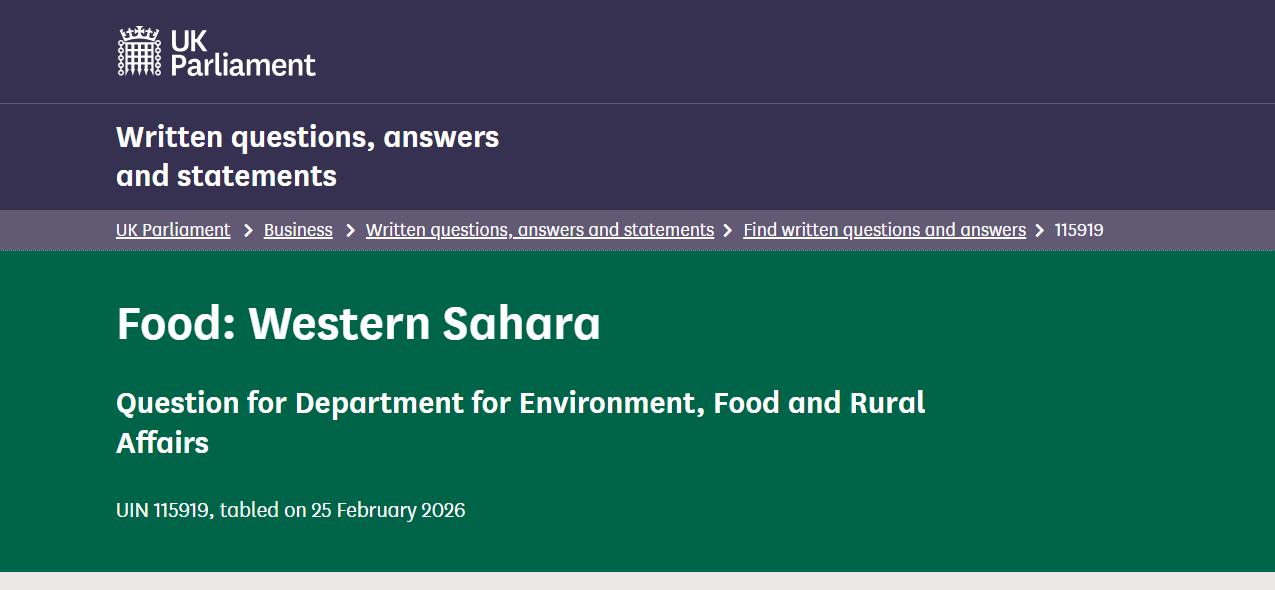Click the word 'Affairs' in the subheading

point(162,443)
